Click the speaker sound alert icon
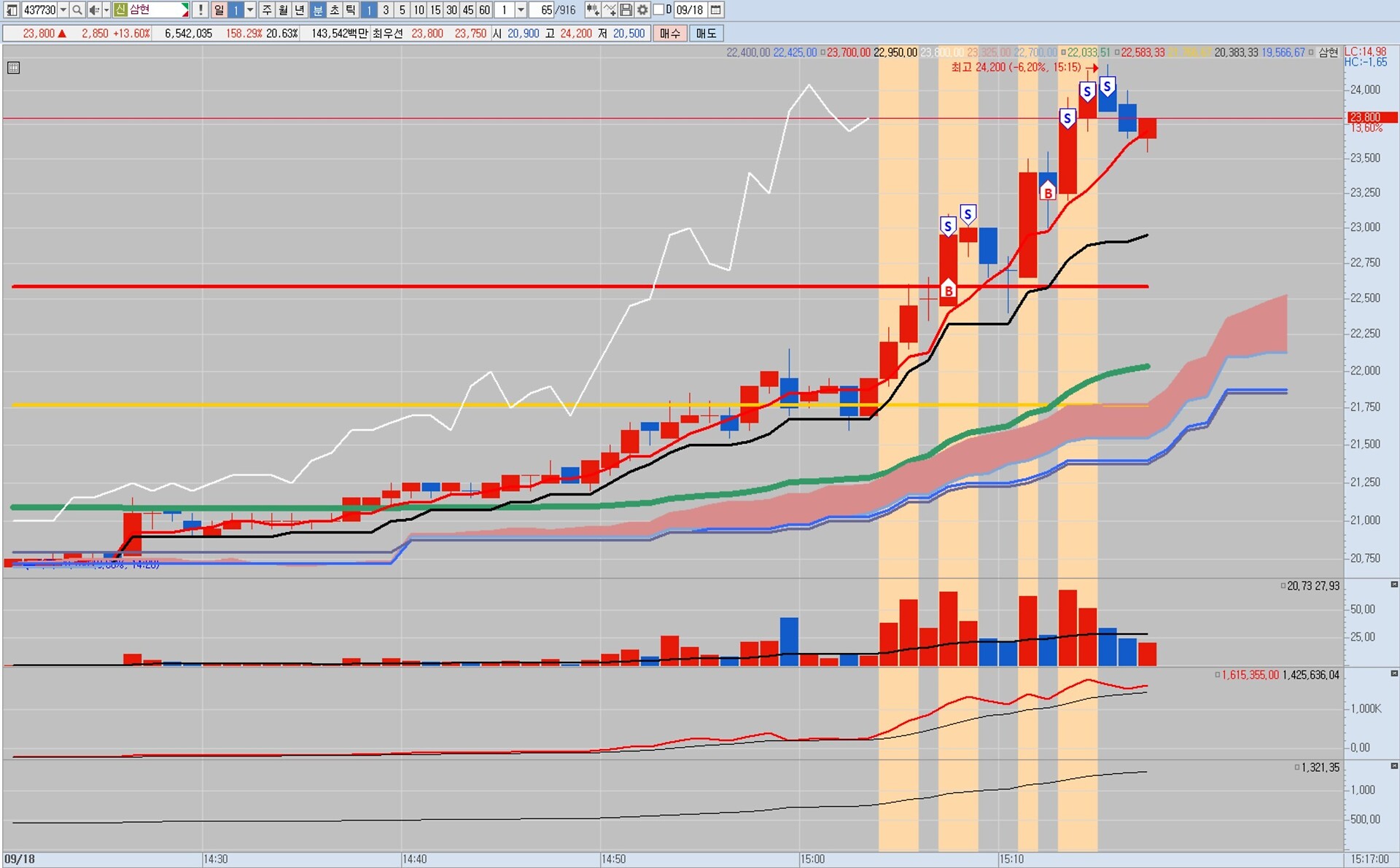The image size is (1400, 868). 93,10
